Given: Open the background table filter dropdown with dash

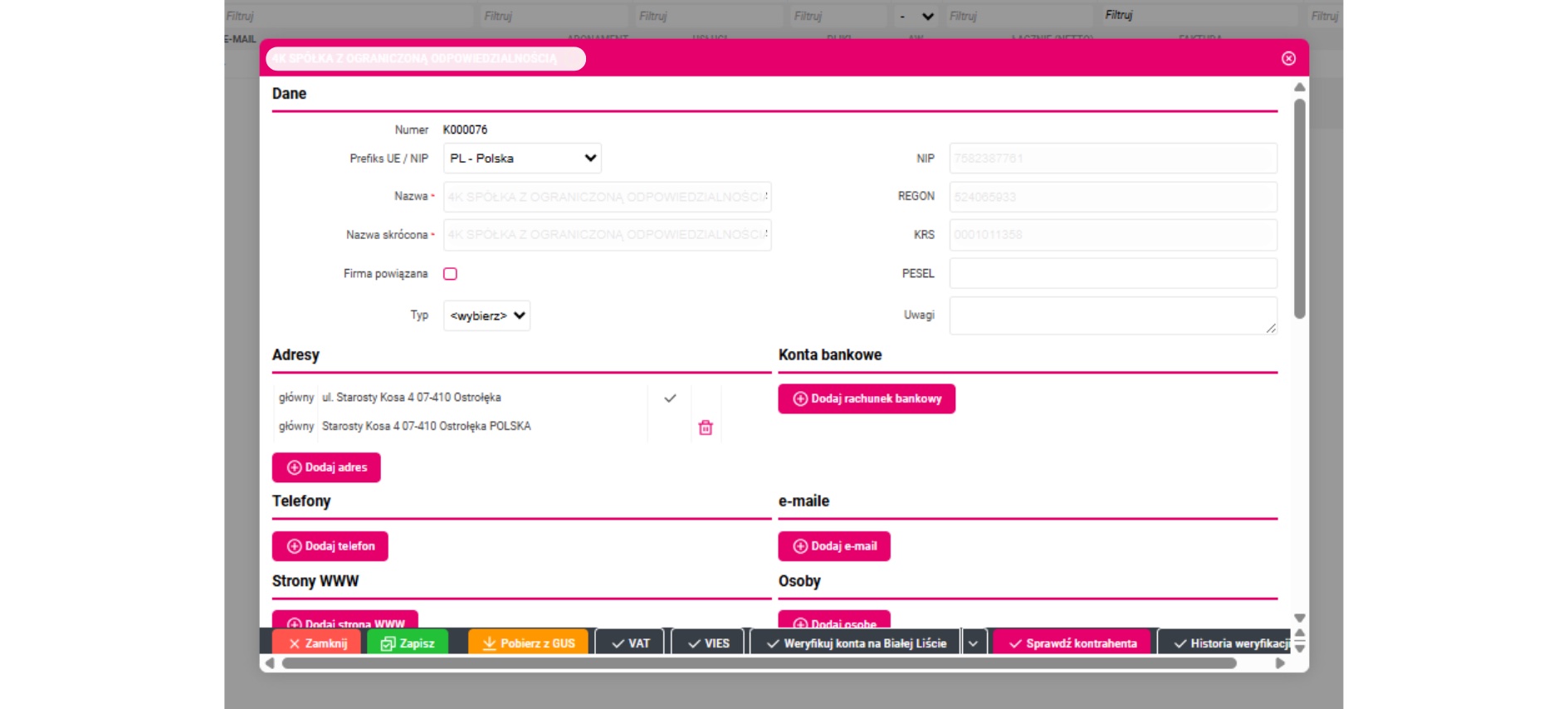Looking at the screenshot, I should [916, 16].
